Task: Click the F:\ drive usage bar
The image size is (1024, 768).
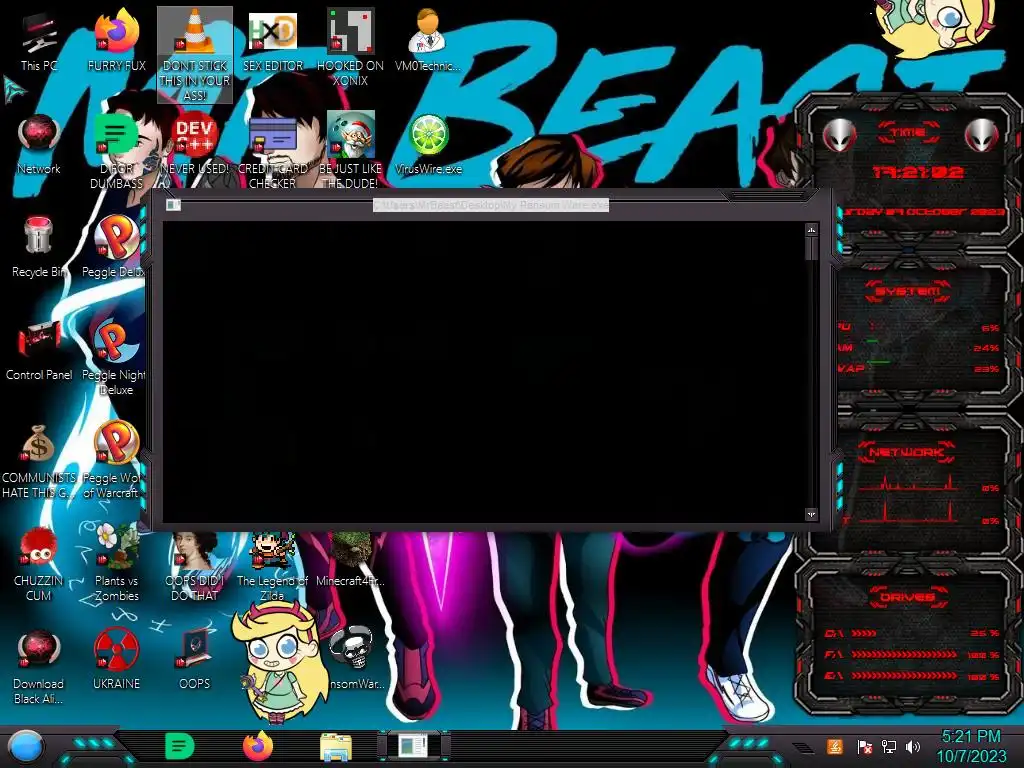Action: pos(904,654)
